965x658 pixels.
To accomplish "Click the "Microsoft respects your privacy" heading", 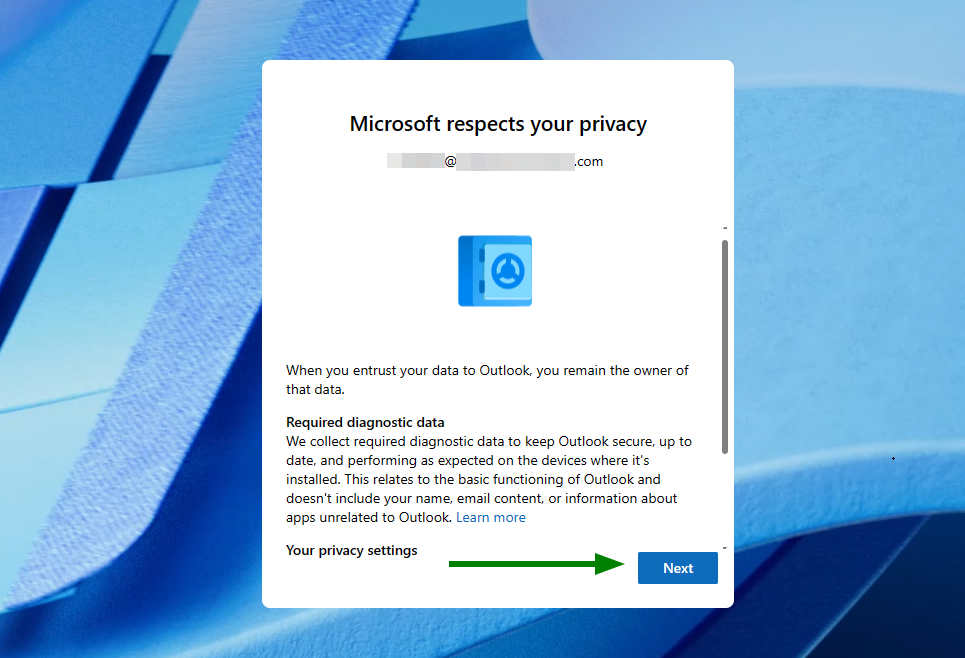I will tap(498, 124).
